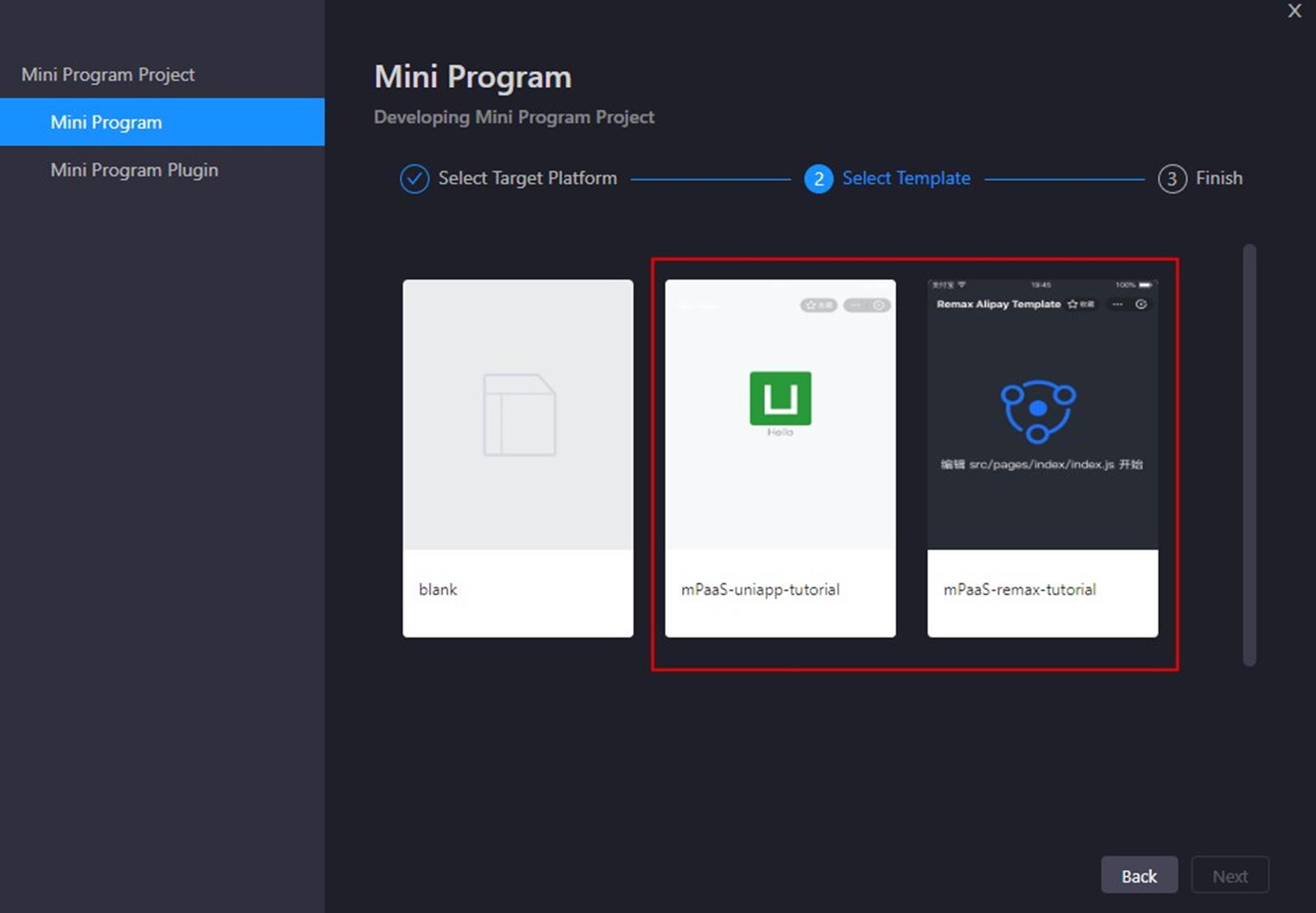
Task: Select the blank template layout icon
Action: 519,415
